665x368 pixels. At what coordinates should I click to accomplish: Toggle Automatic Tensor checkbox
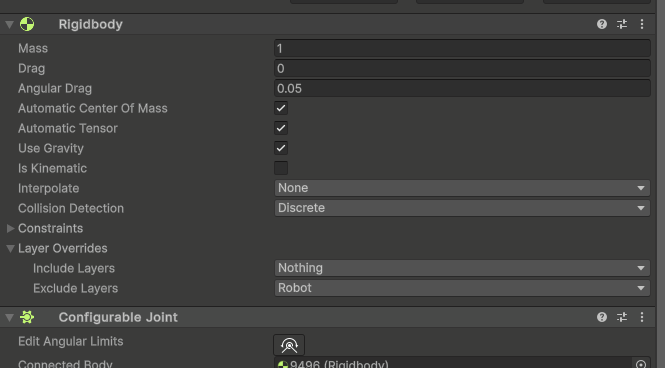pos(281,128)
